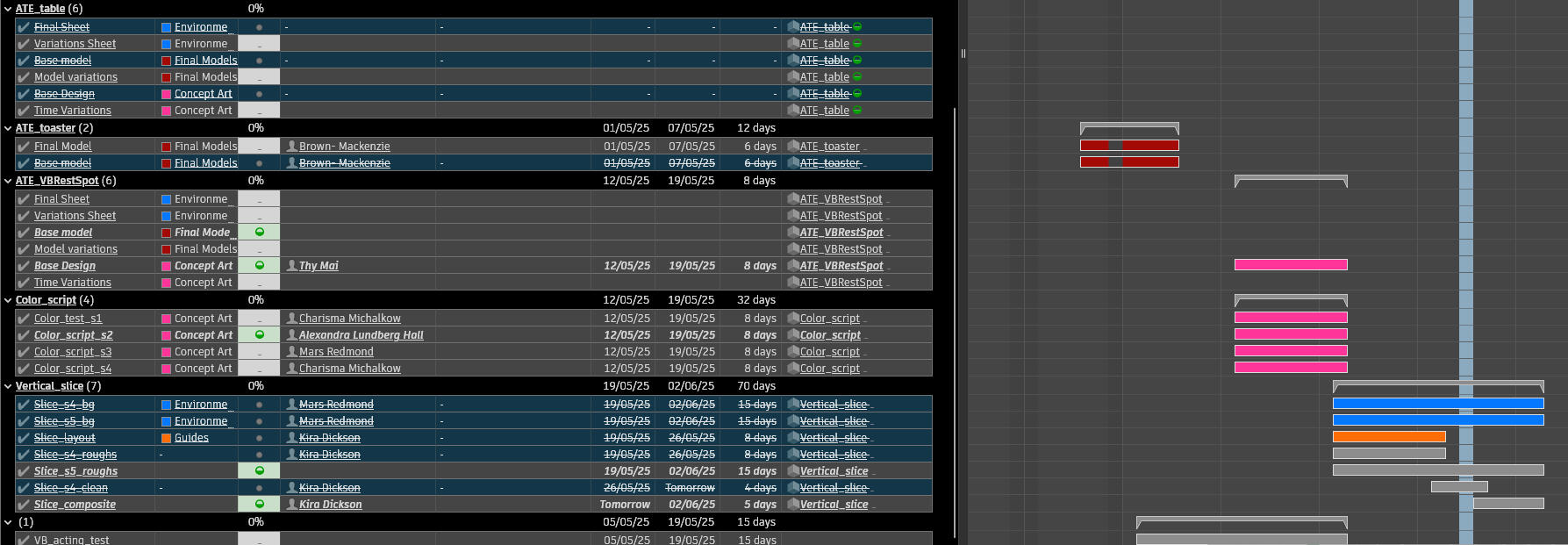The height and width of the screenshot is (545, 1568).
Task: Click the task list vertical scrollbar
Action: (955, 321)
